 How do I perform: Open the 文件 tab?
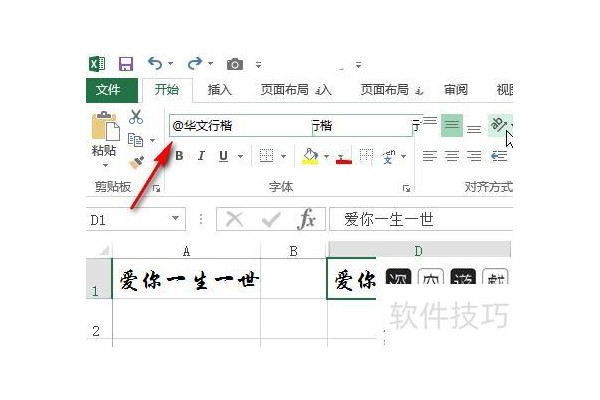(x=112, y=90)
